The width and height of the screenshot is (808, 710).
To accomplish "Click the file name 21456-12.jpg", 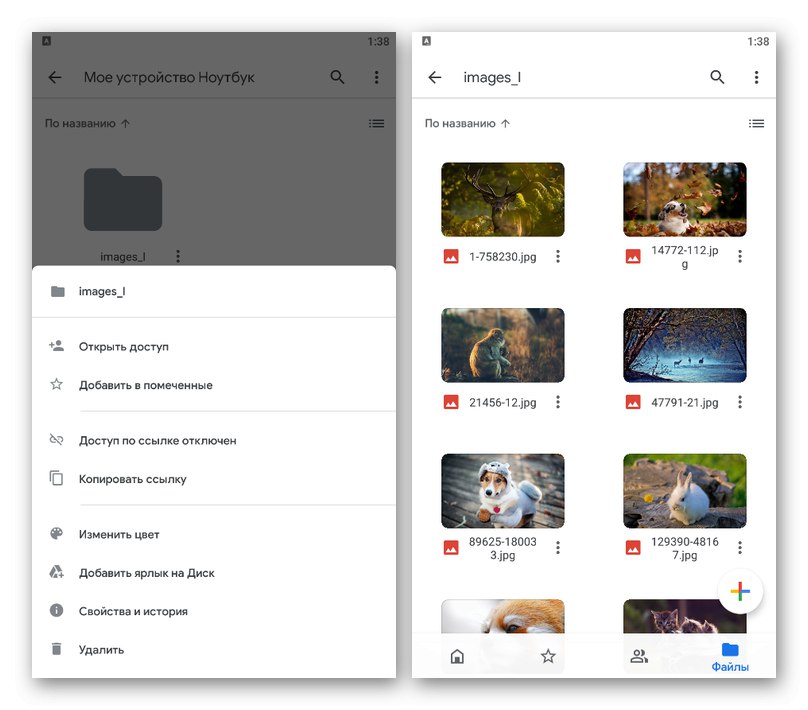I will 502,402.
